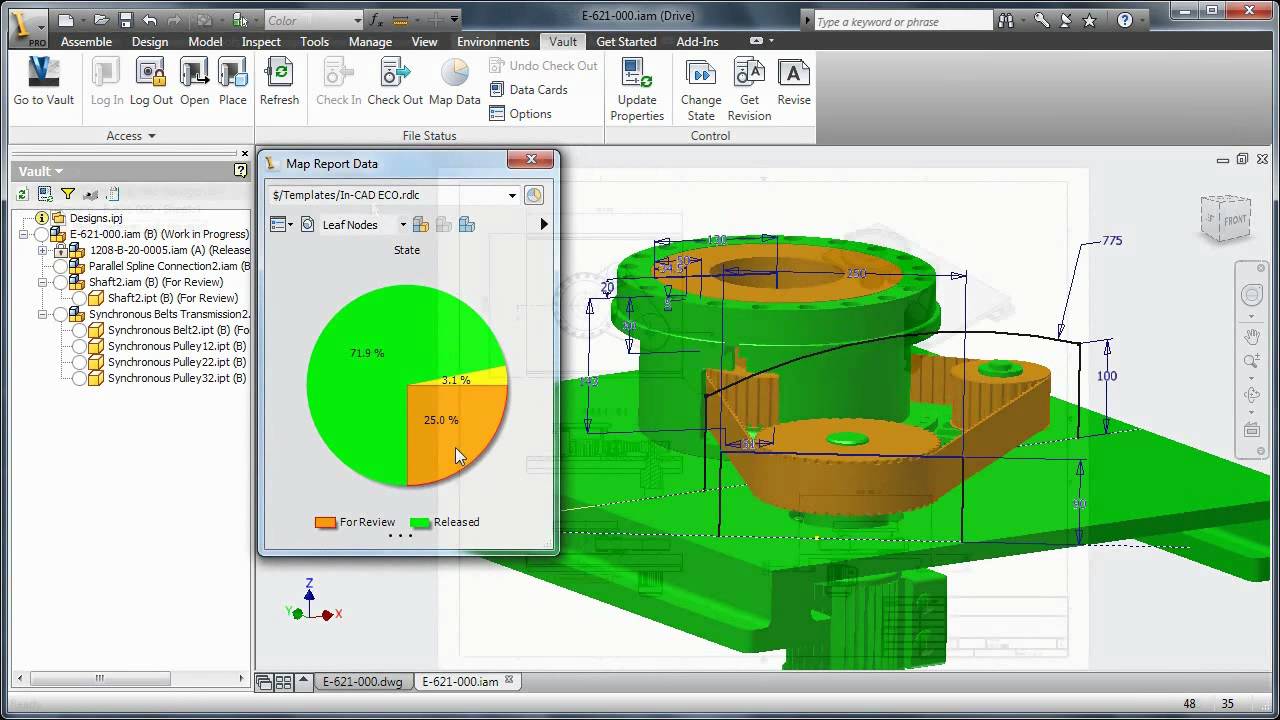Collapse the E-621-000.iam tree node
The image size is (1280, 720).
pos(24,234)
